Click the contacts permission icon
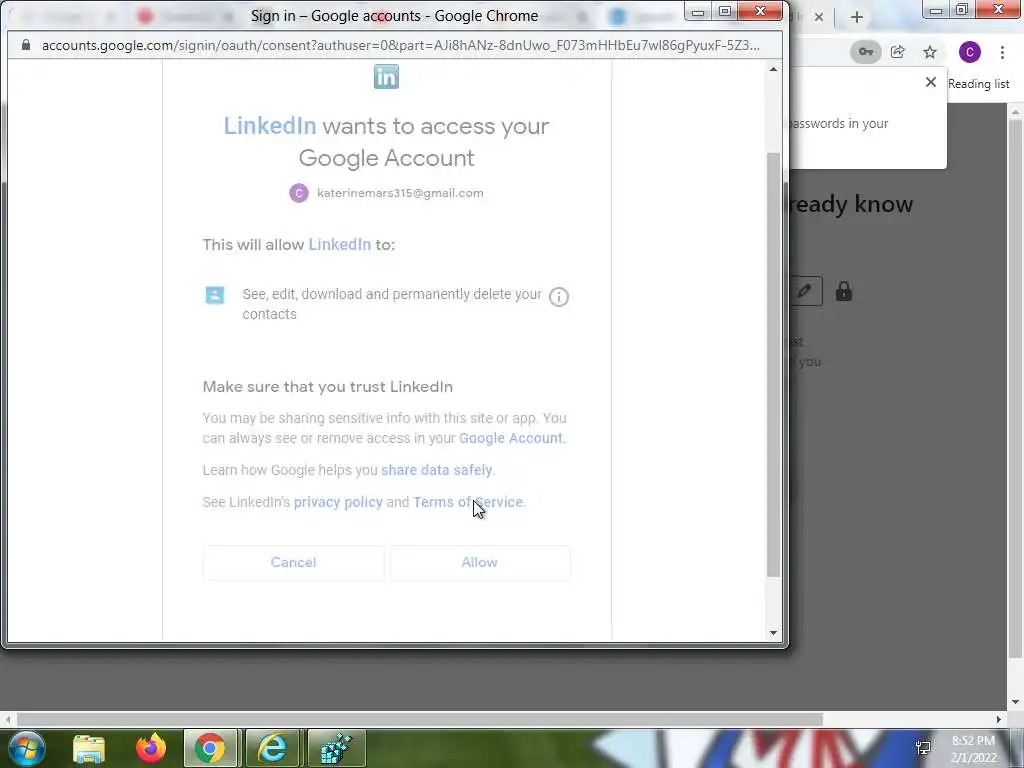The width and height of the screenshot is (1024, 768). click(x=215, y=295)
